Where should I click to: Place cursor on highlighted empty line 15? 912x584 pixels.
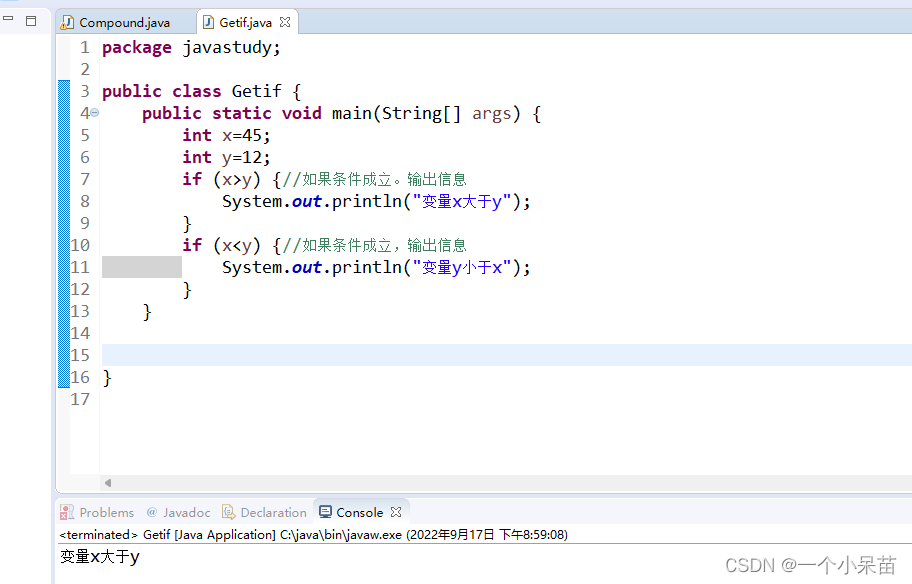(x=507, y=355)
